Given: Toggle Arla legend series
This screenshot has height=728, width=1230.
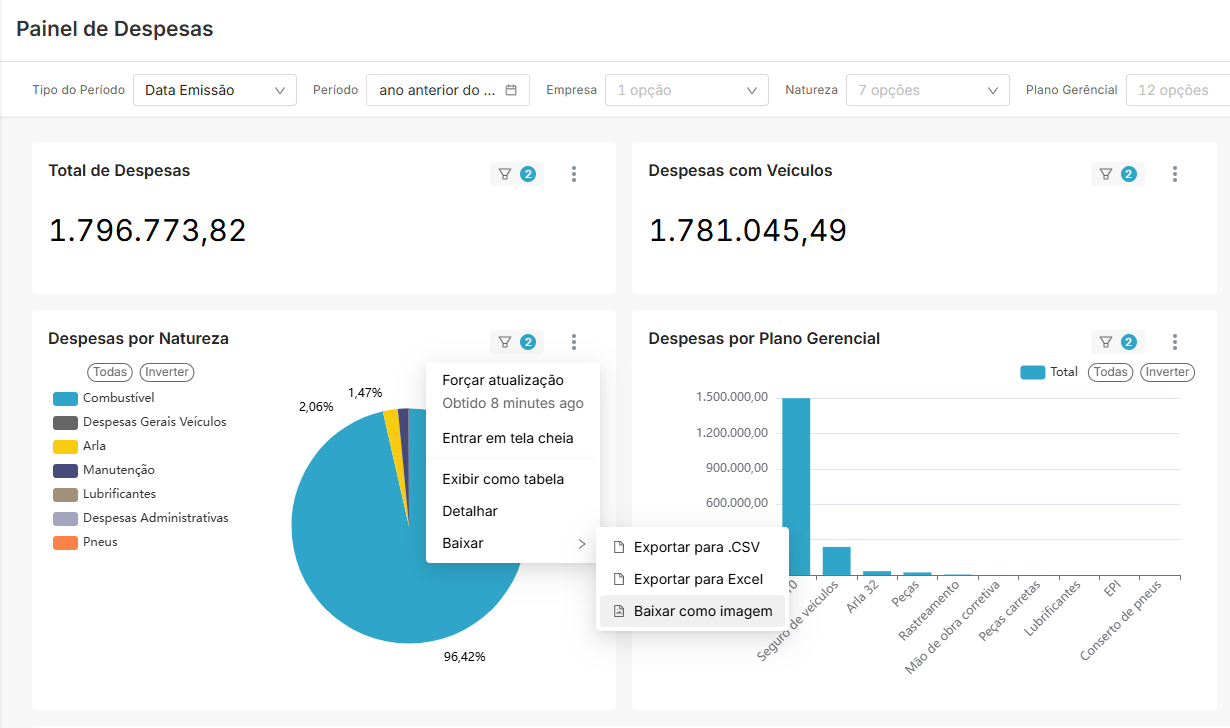Looking at the screenshot, I should pyautogui.click(x=79, y=446).
